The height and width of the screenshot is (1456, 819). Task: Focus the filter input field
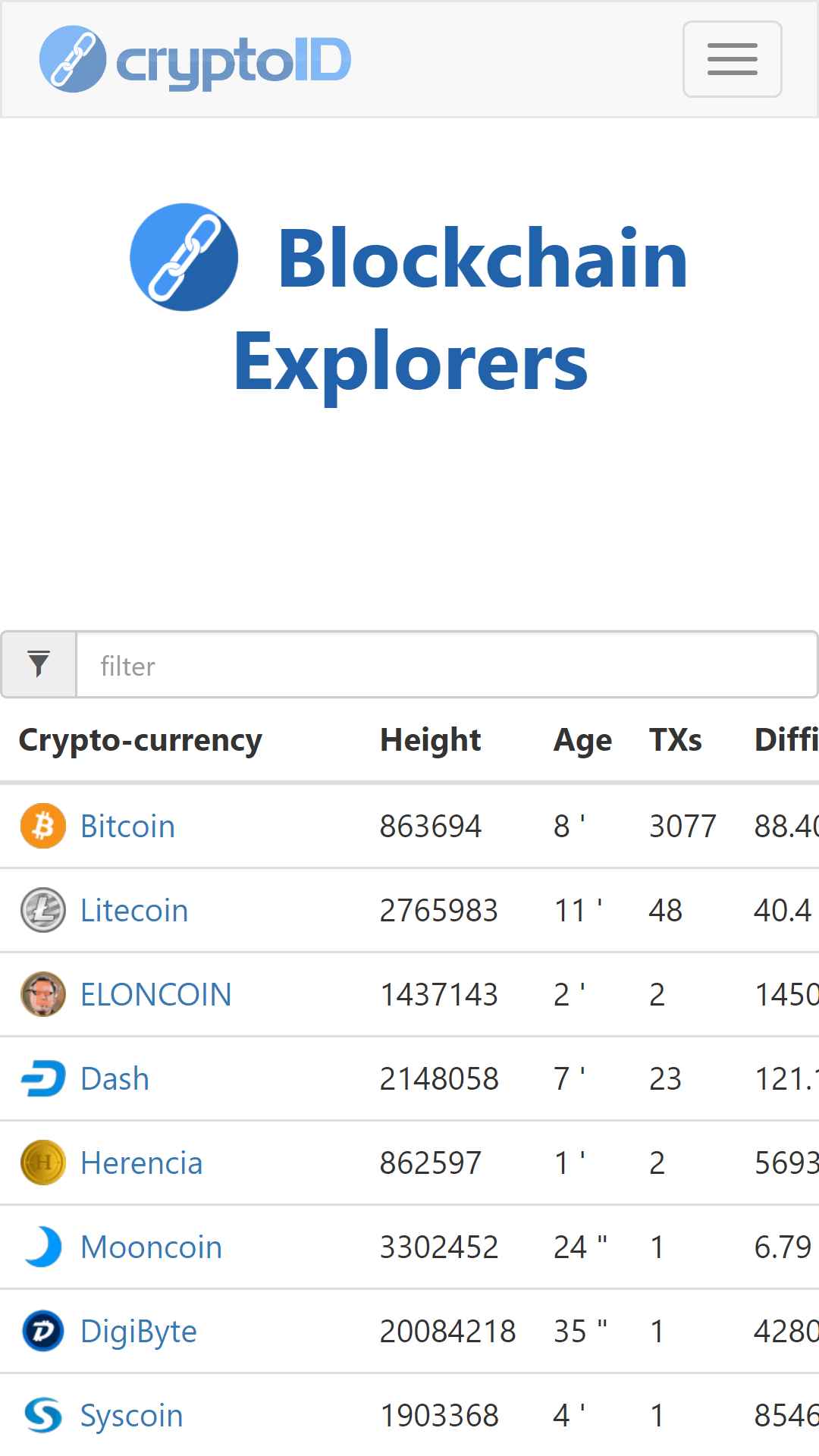(x=447, y=664)
